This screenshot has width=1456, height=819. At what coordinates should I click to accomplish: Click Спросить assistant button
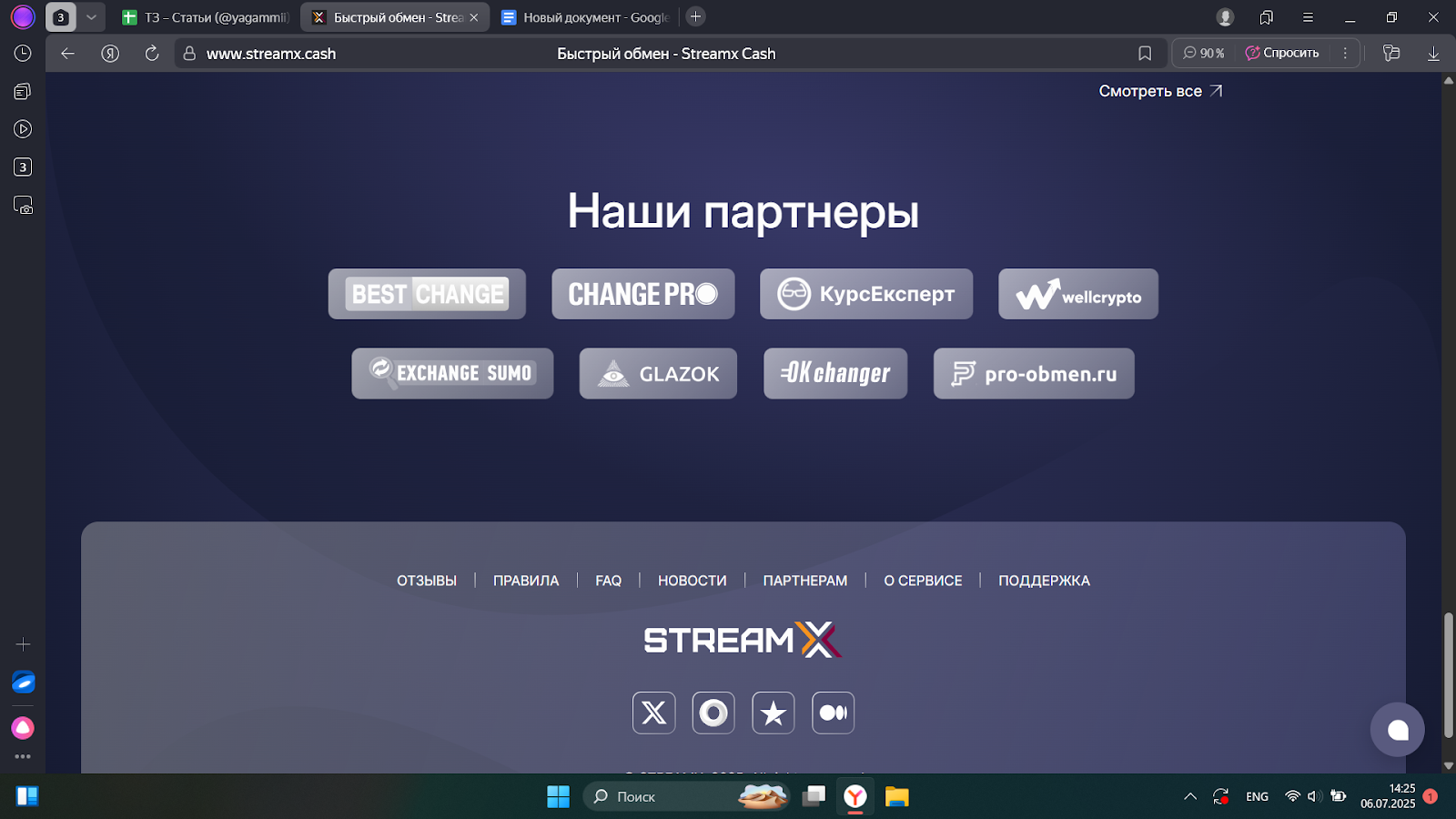[x=1282, y=53]
